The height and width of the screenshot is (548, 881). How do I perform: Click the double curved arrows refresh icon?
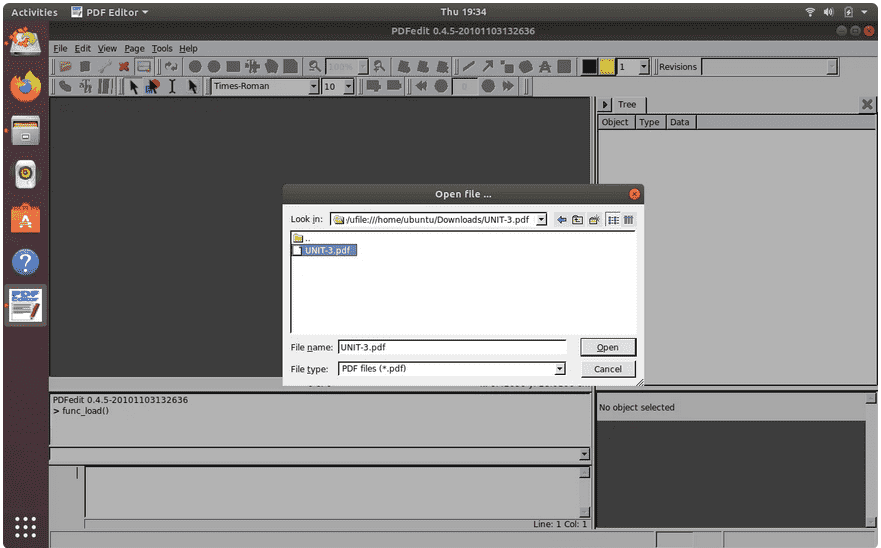coord(171,66)
